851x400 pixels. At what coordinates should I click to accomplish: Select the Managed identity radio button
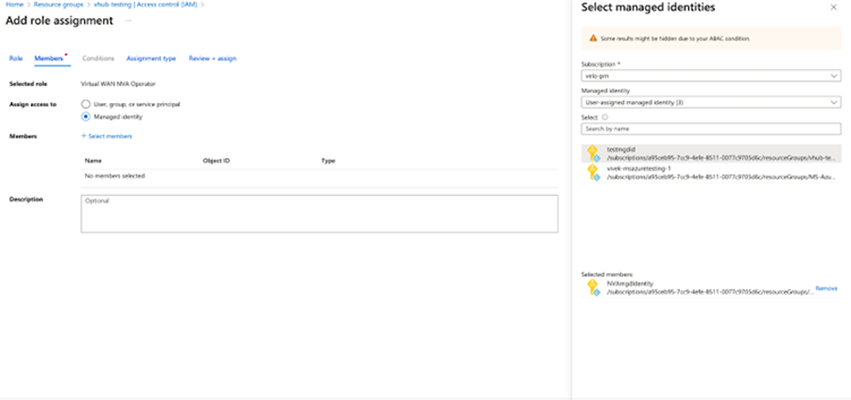point(86,116)
